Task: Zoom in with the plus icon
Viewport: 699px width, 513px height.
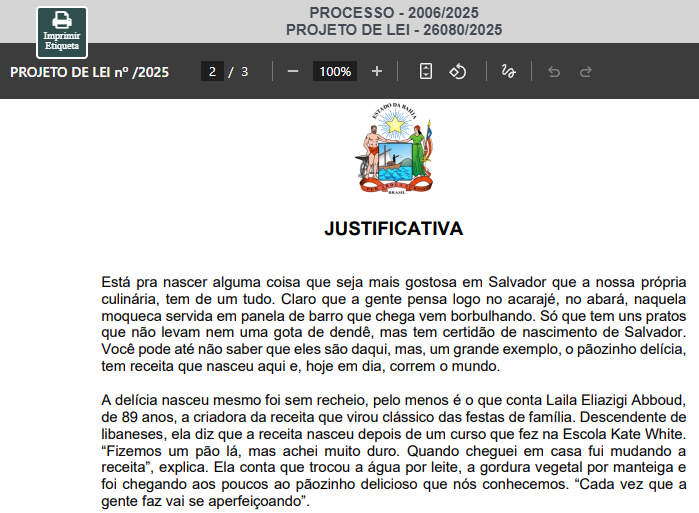Action: pos(377,72)
